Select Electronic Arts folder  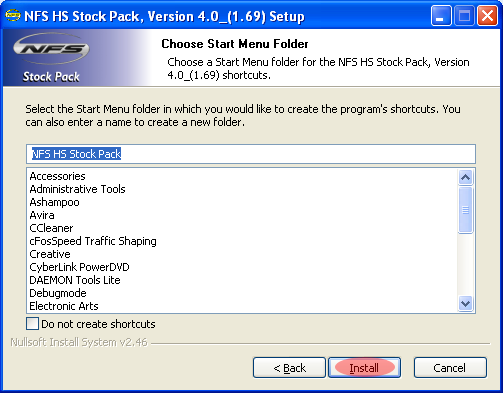(x=64, y=306)
